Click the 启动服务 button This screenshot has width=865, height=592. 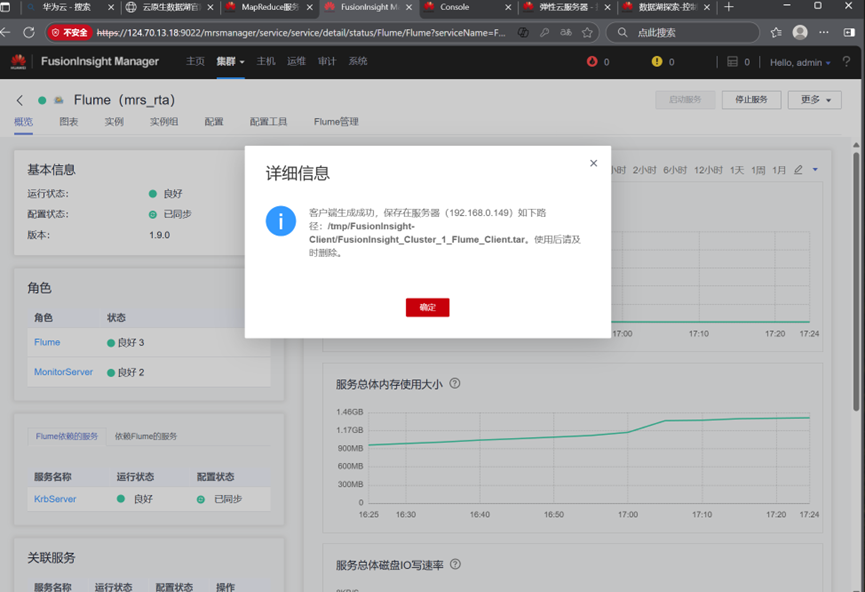tap(685, 100)
